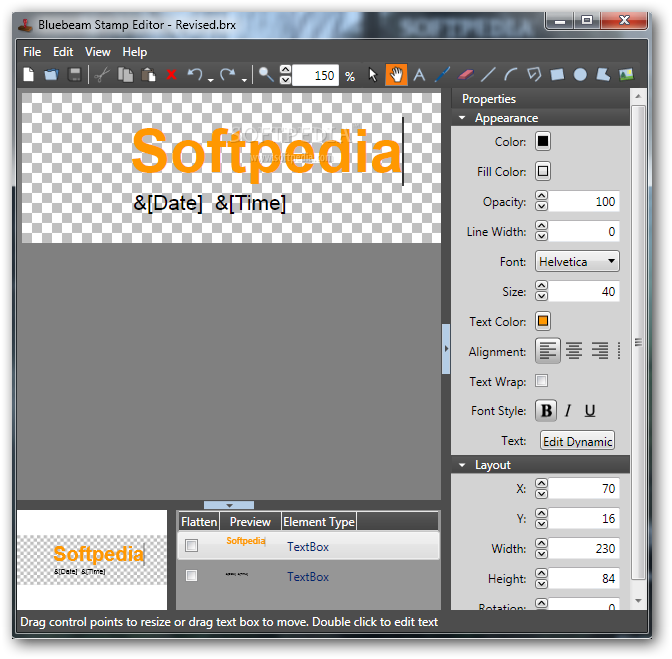Screen dimensions: 672x659
Task: Click the Undo arrow icon
Action: click(x=195, y=75)
